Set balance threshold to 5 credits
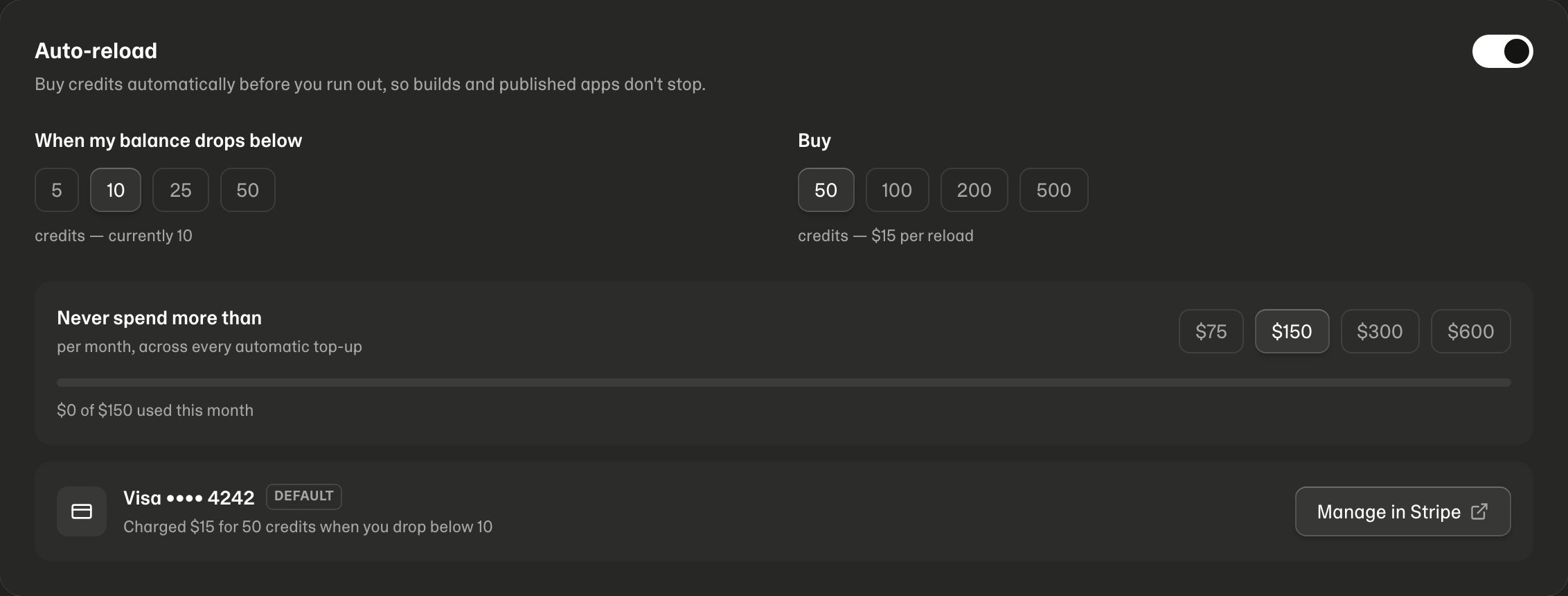This screenshot has width=1568, height=596. point(57,190)
